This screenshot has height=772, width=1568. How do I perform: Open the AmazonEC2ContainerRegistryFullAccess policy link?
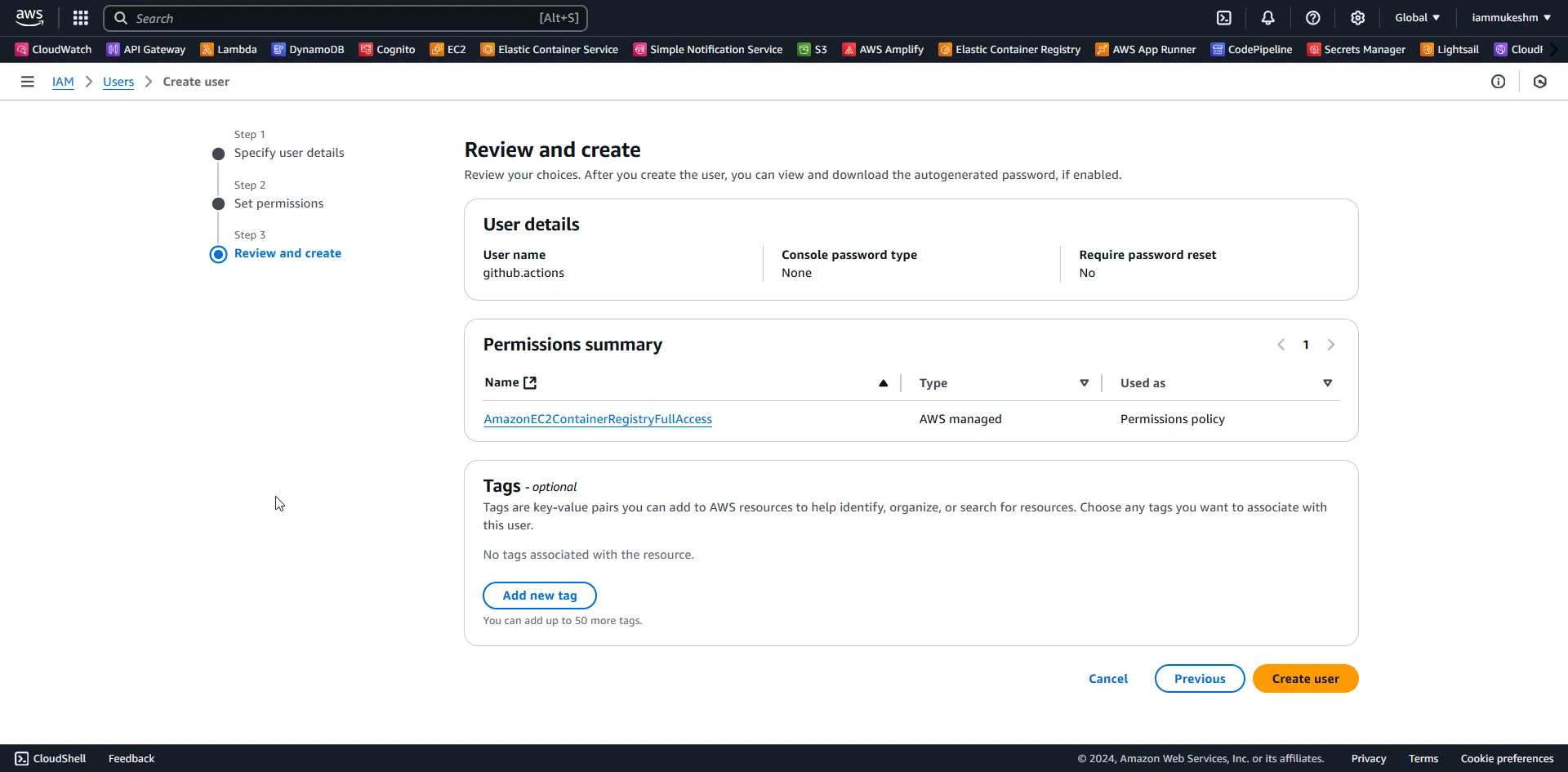598,418
